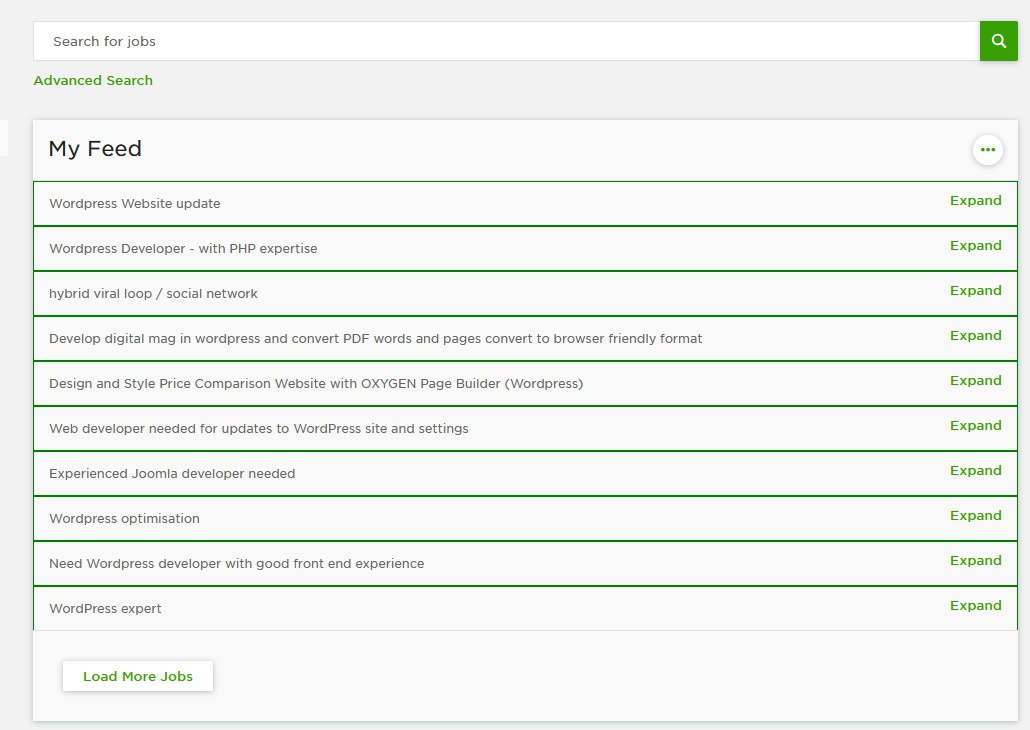The image size is (1030, 730).
Task: Open the Wordpress Website update title
Action: tap(135, 204)
